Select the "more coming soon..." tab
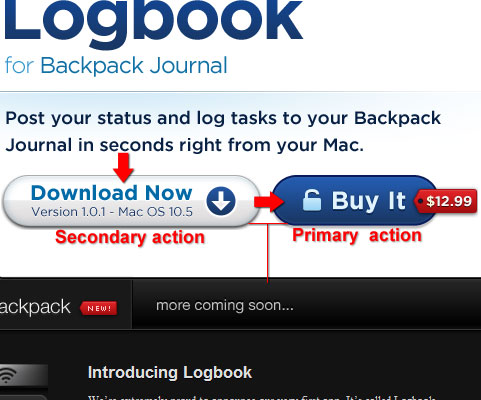 tap(225, 305)
